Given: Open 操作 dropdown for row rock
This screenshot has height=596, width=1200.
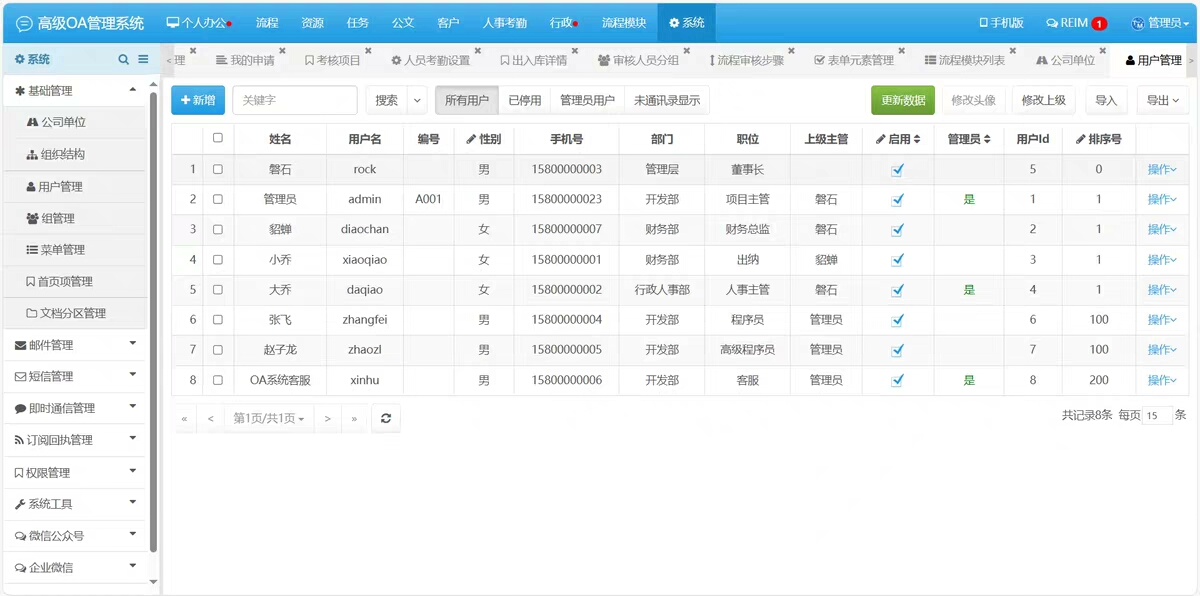Looking at the screenshot, I should pos(1162,170).
